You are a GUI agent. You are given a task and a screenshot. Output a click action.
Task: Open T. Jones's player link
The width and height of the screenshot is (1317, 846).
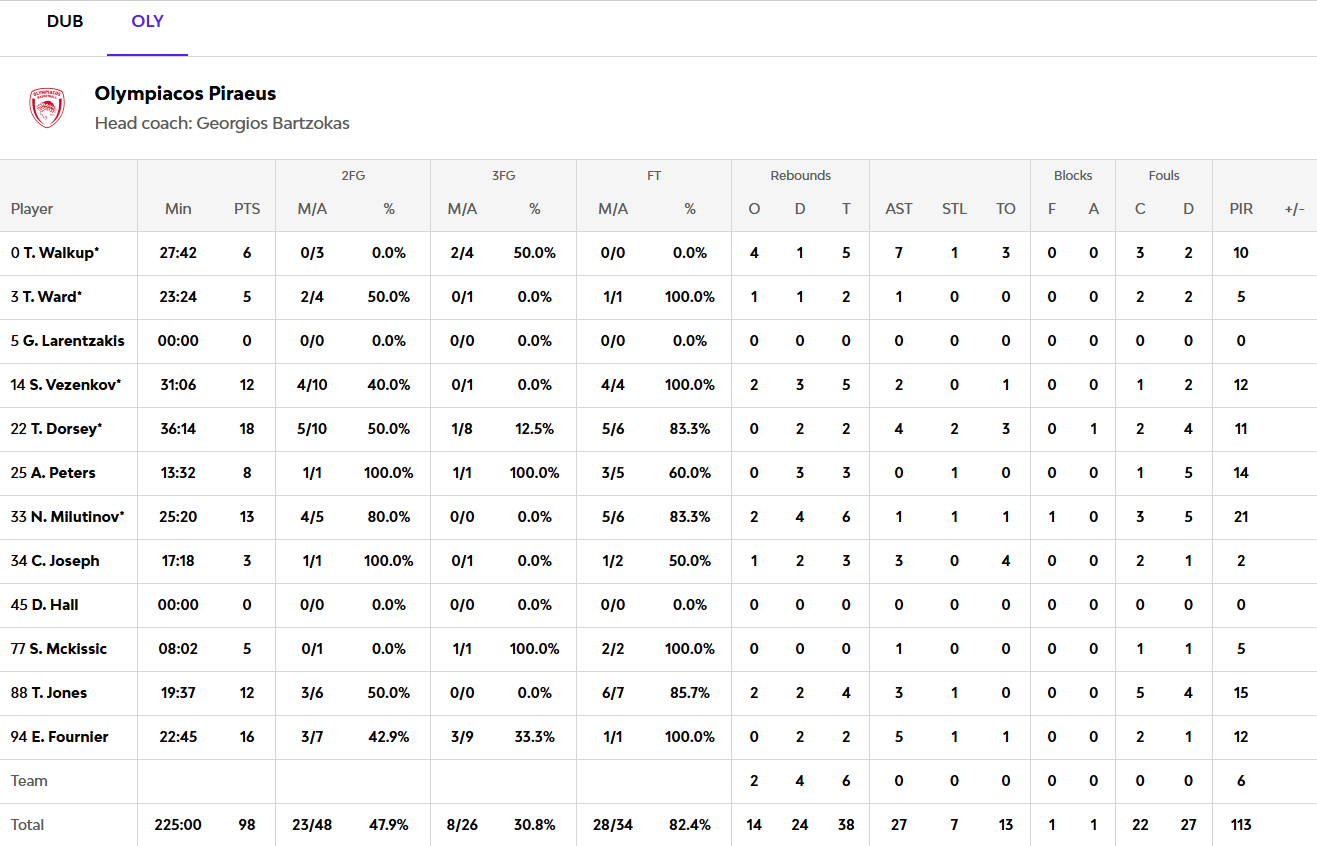pos(58,693)
